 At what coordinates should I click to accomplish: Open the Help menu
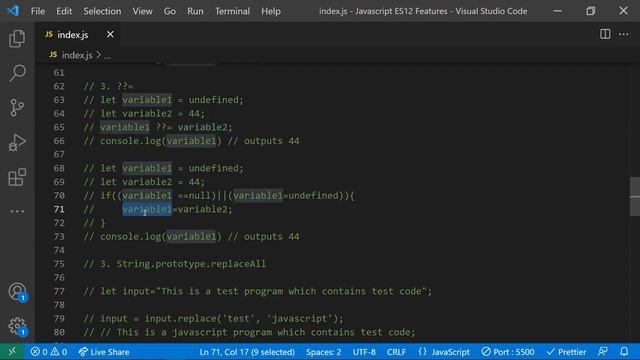point(271,11)
